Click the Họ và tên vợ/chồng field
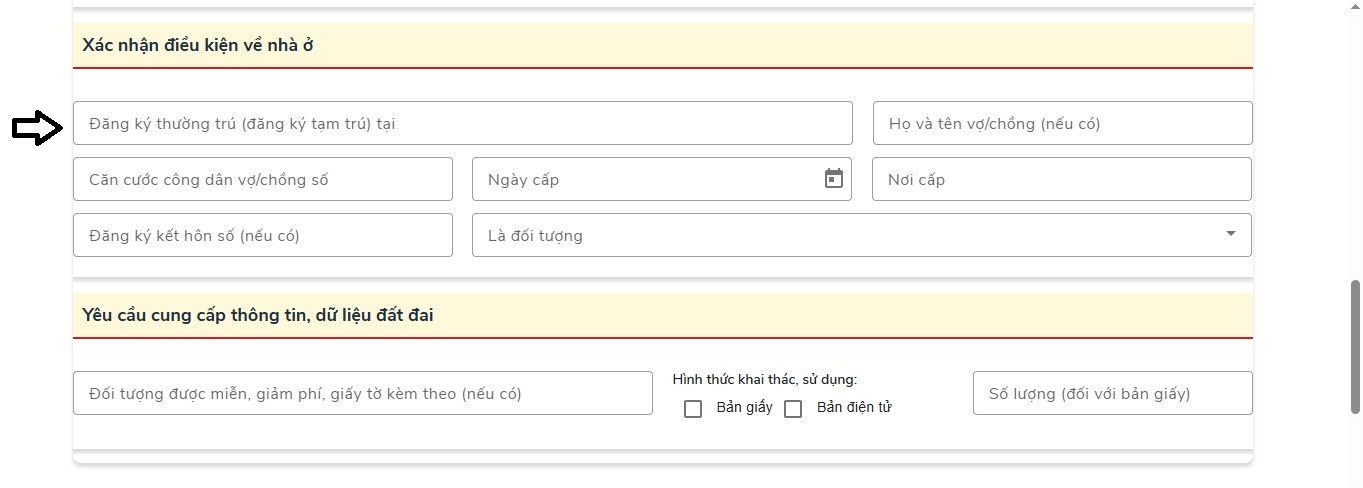 point(1062,123)
